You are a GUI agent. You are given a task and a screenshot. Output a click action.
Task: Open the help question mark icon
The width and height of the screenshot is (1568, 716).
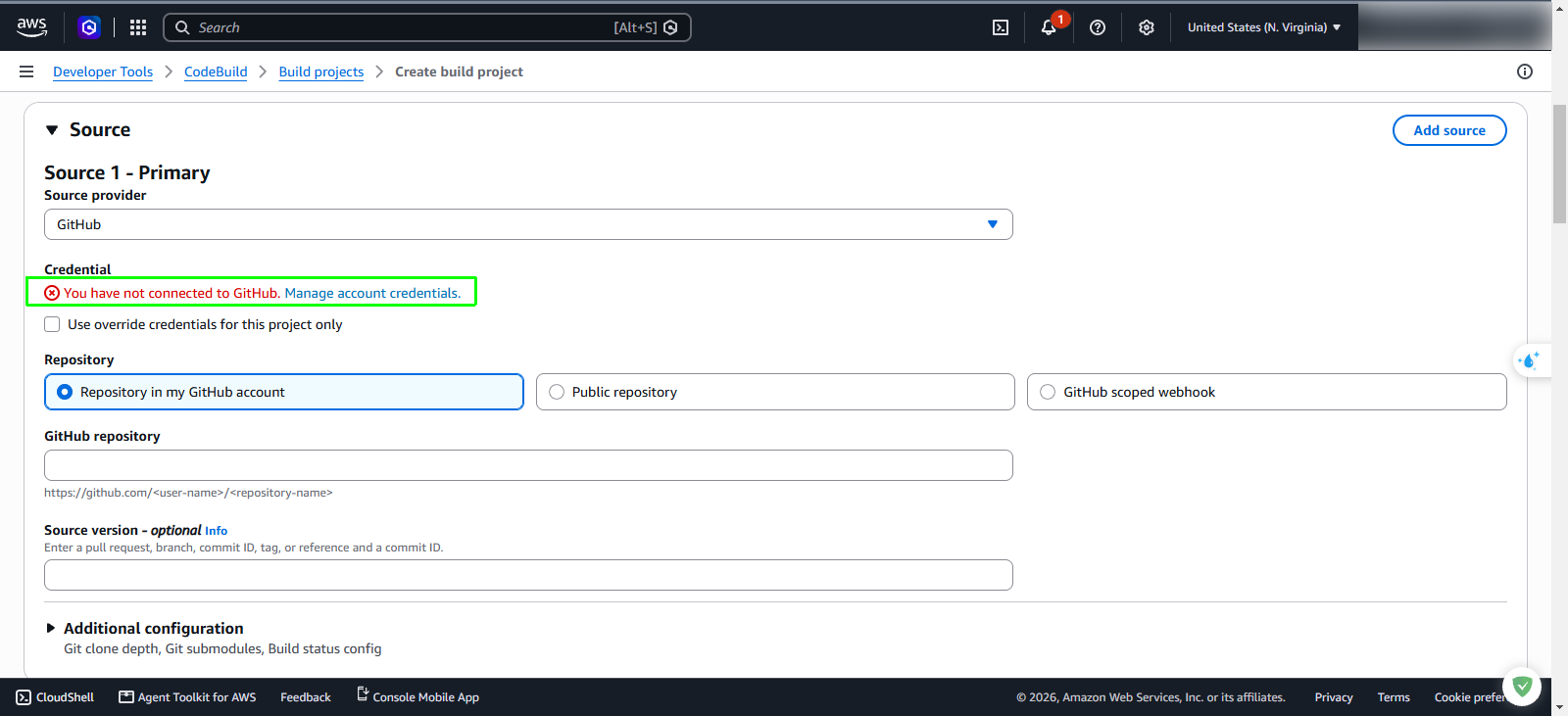tap(1098, 27)
